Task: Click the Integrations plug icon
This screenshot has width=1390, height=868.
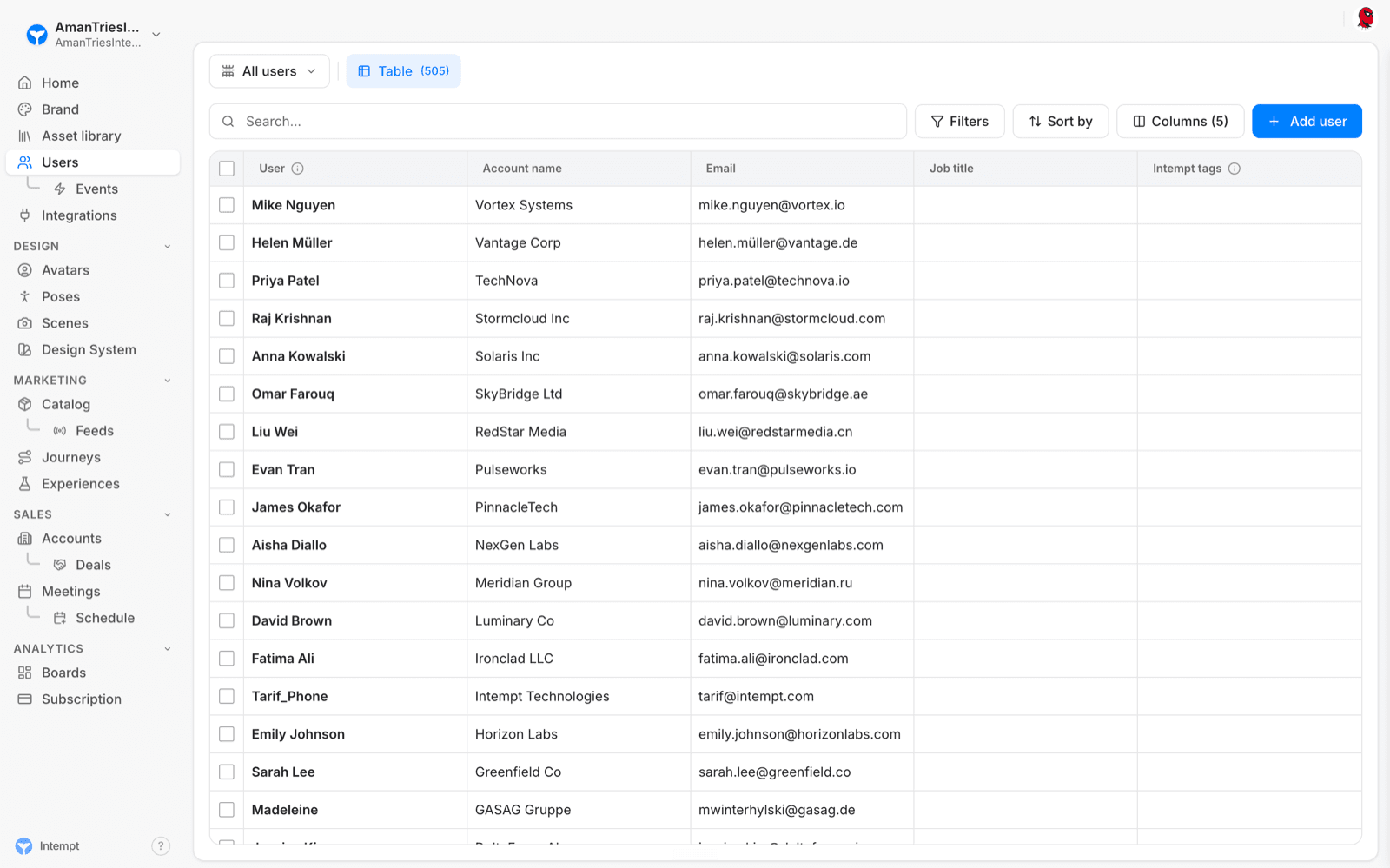Action: pyautogui.click(x=25, y=215)
